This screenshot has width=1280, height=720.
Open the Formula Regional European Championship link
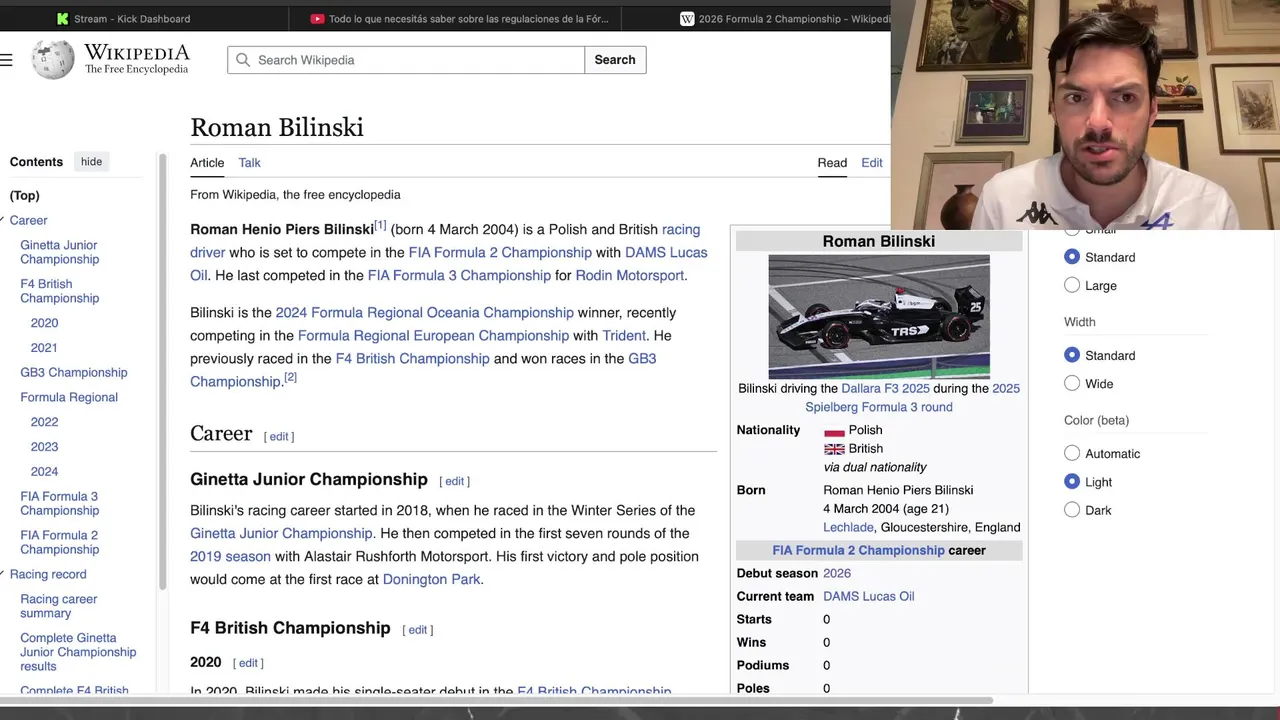click(x=433, y=335)
